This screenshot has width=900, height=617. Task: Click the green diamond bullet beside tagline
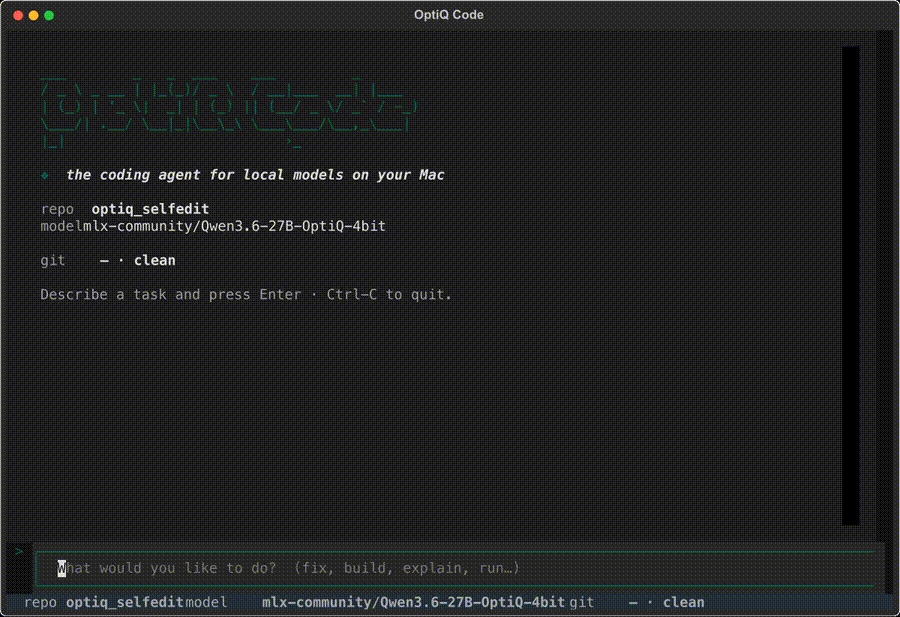45,175
